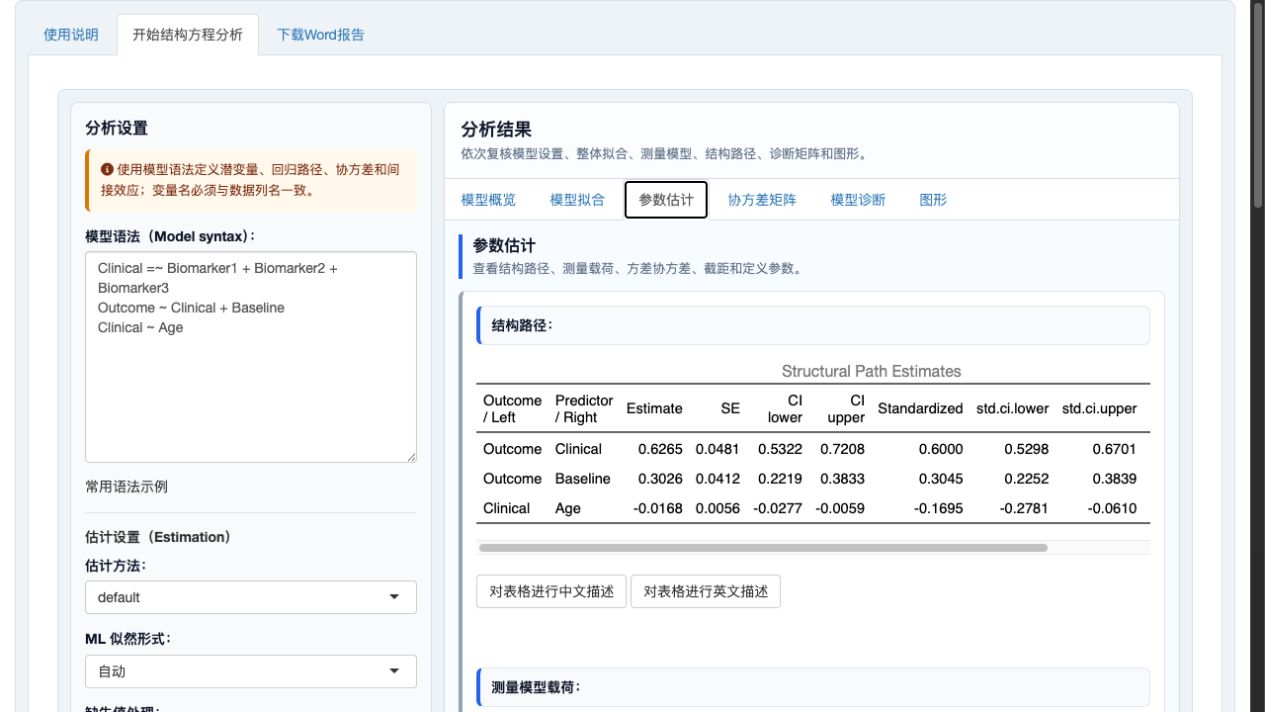Click the Predictor cell Baseline
The height and width of the screenshot is (712, 1265).
pos(583,479)
